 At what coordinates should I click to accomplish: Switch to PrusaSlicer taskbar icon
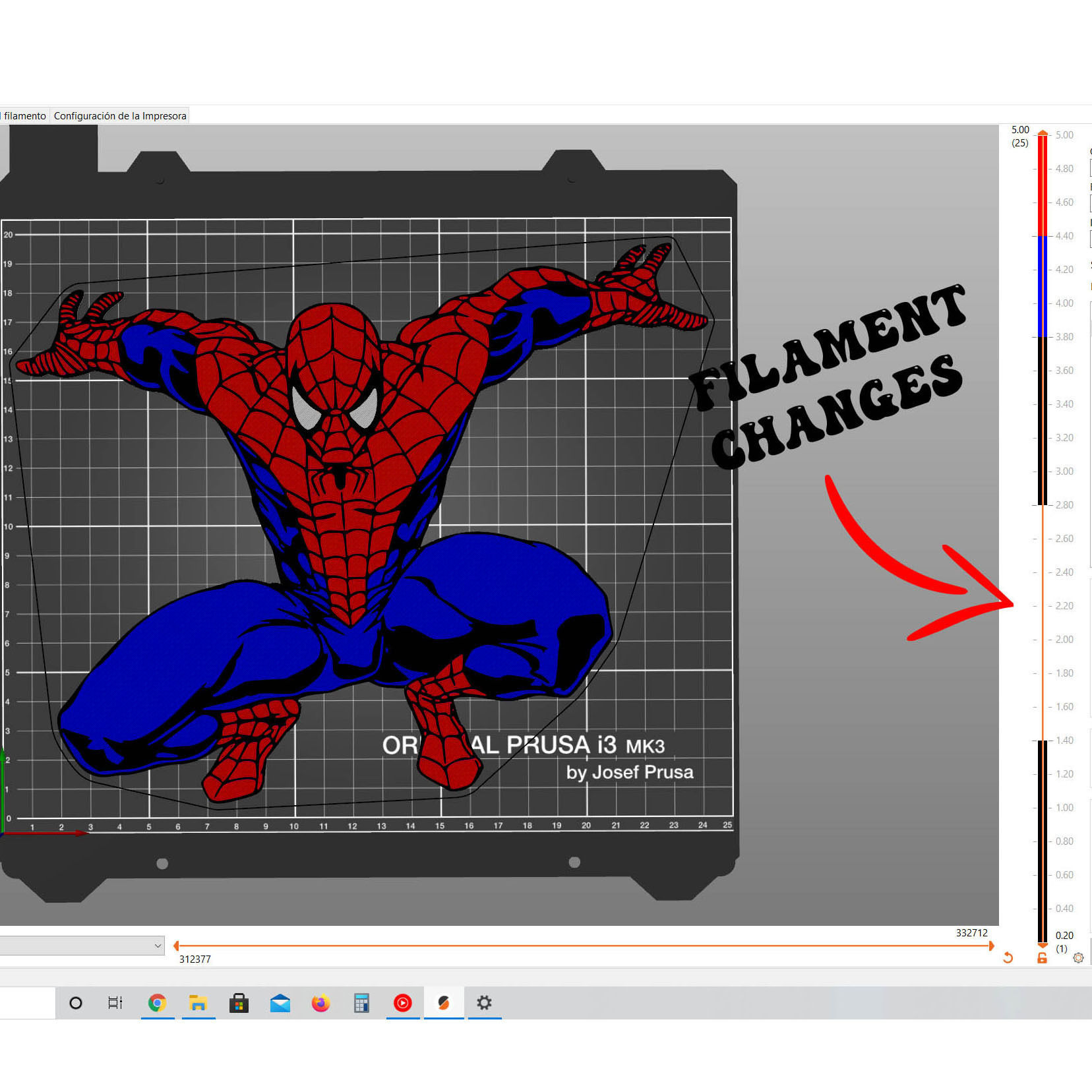[x=444, y=1003]
